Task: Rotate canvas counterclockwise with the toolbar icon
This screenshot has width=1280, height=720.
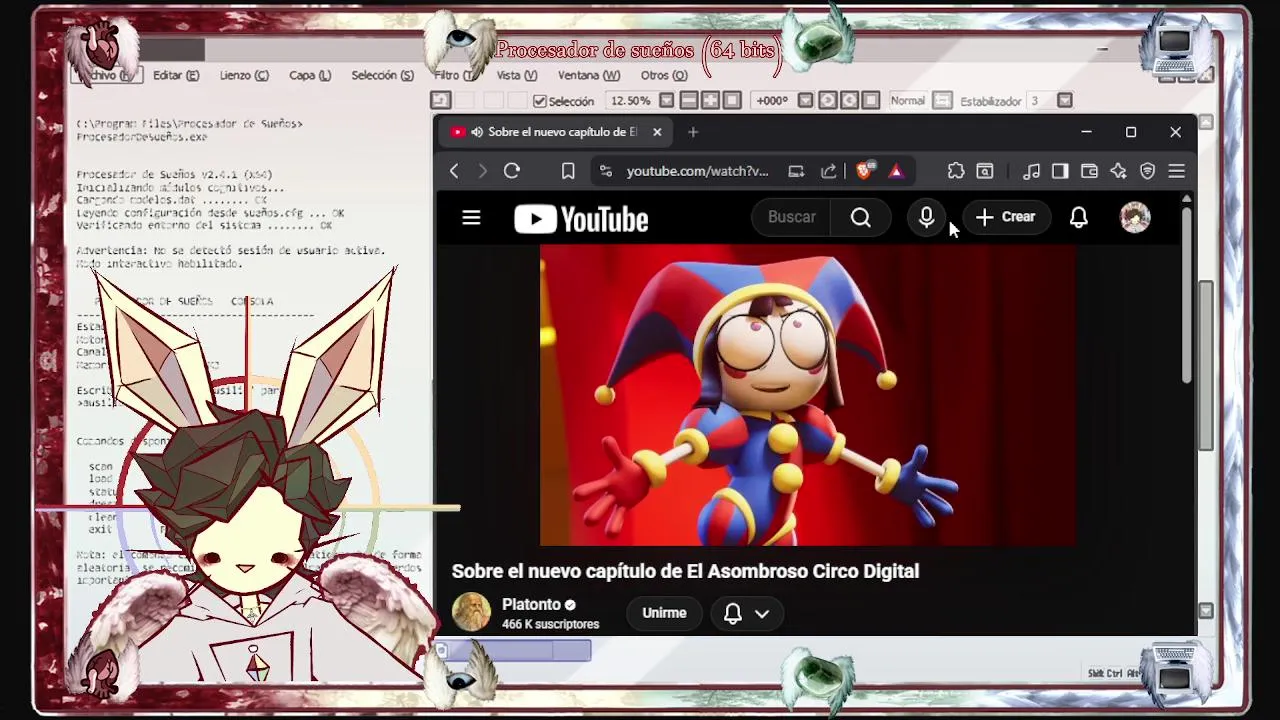Action: pyautogui.click(x=827, y=100)
